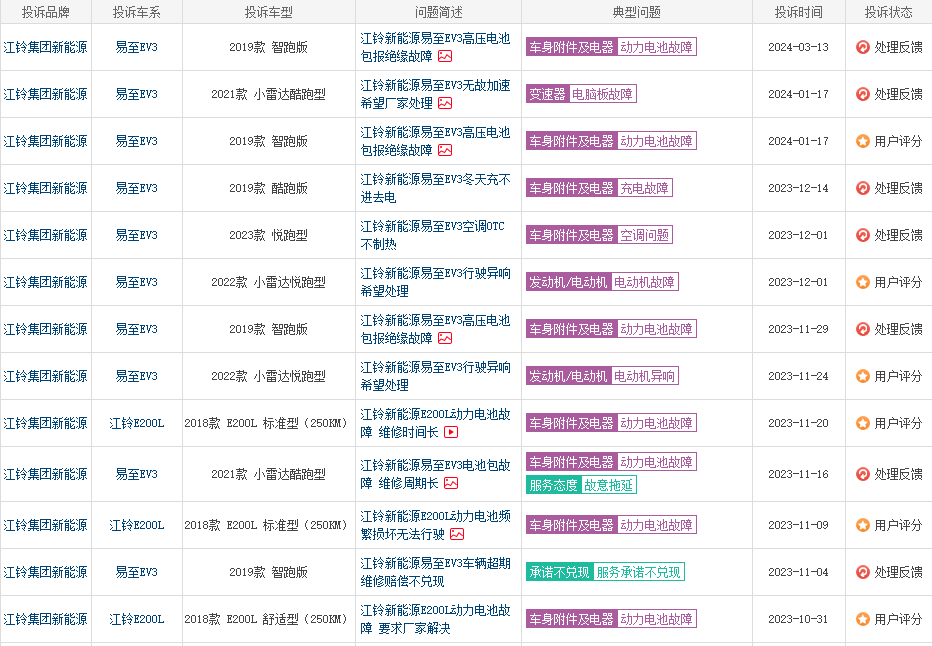Click the 充电故障 problem tag
Image resolution: width=932 pixels, height=646 pixels.
644,188
